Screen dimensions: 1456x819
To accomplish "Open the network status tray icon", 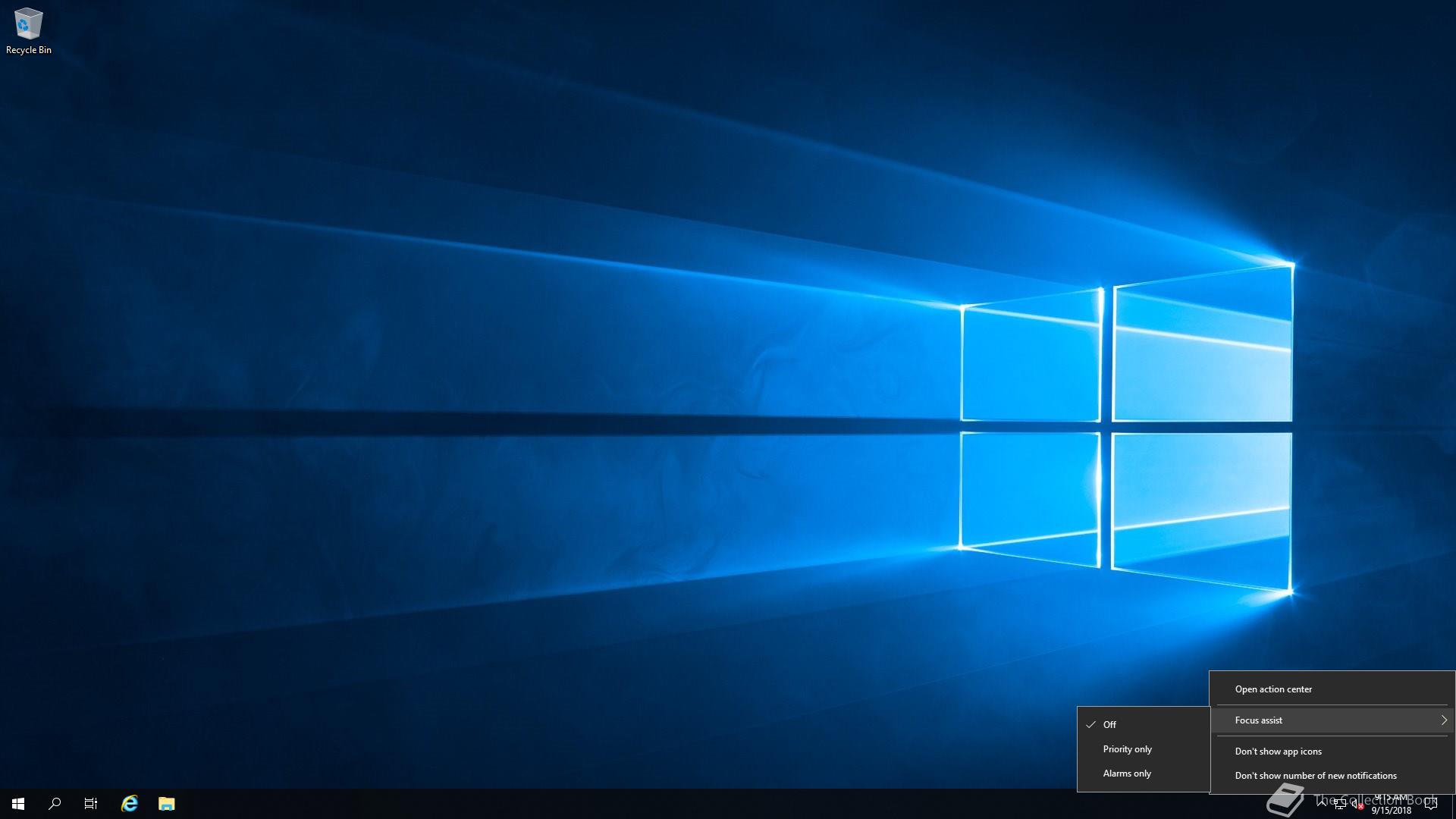I will click(1340, 805).
